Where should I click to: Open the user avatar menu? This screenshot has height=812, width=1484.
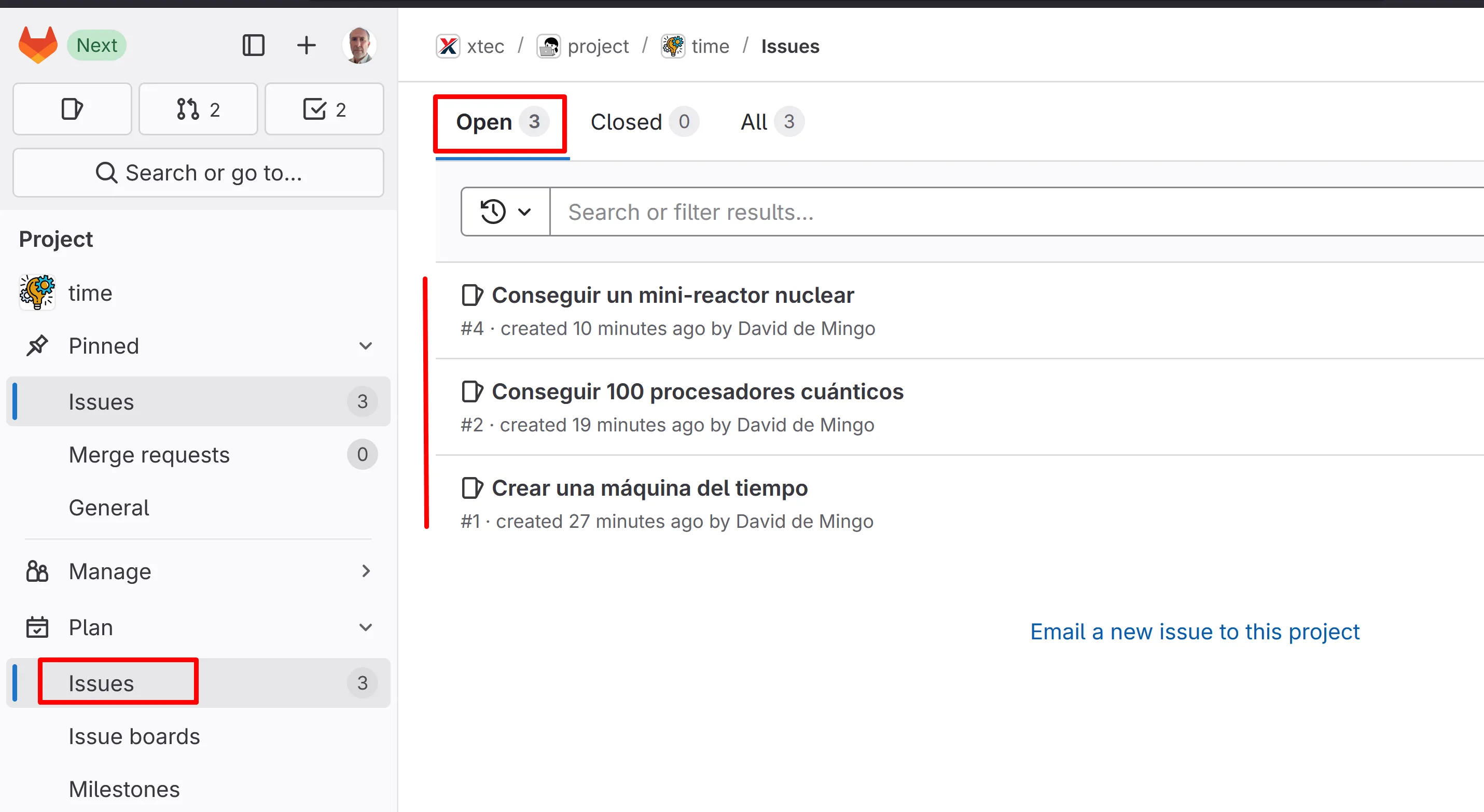coord(359,45)
